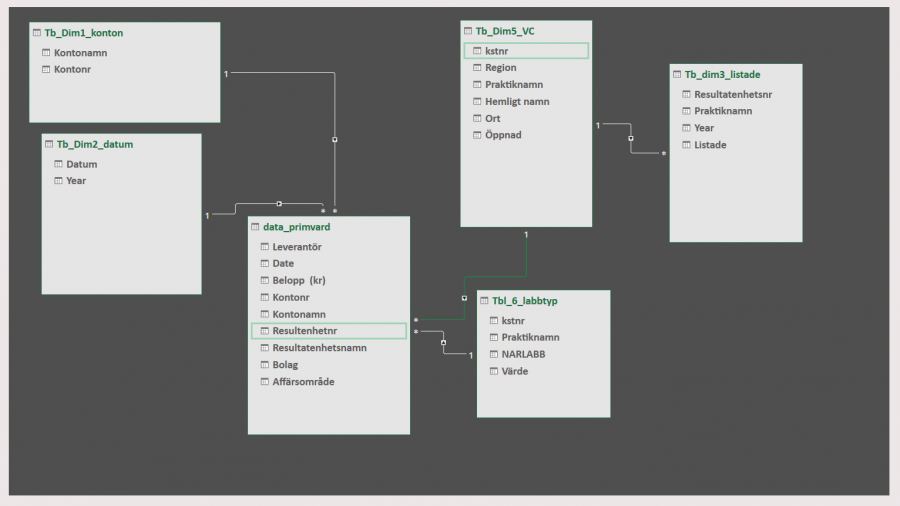Select the data_primvard table header
The image size is (900, 506).
[296, 227]
